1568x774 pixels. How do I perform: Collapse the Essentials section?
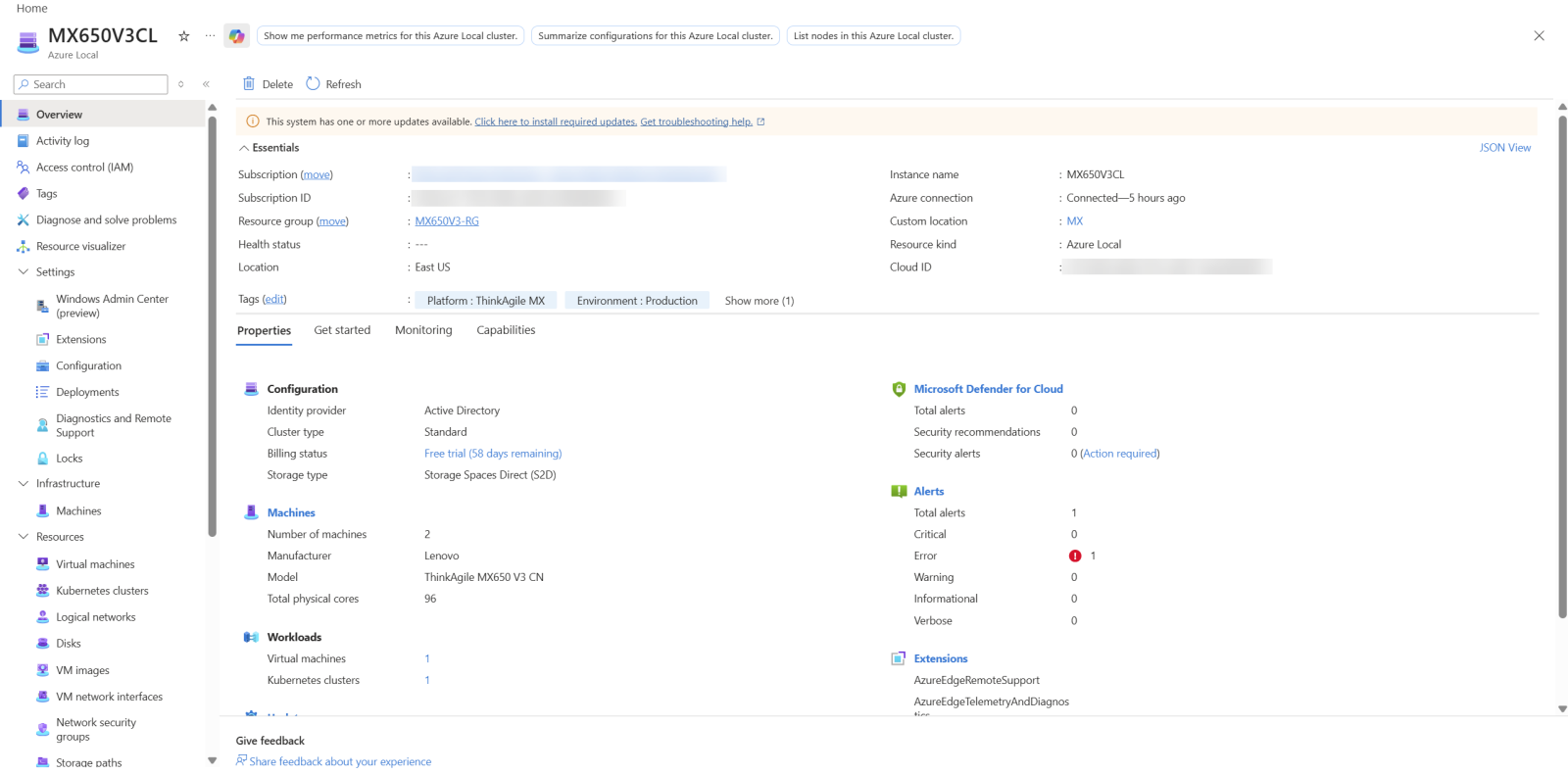tap(244, 148)
